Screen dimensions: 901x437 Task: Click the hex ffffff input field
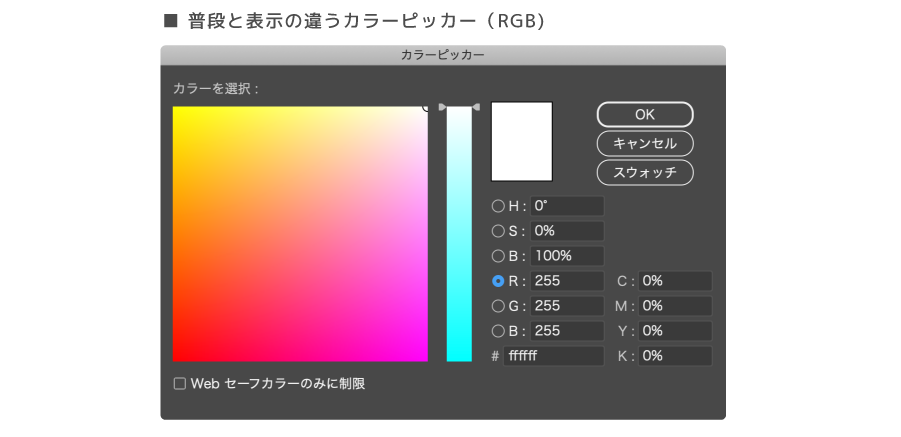click(x=553, y=356)
